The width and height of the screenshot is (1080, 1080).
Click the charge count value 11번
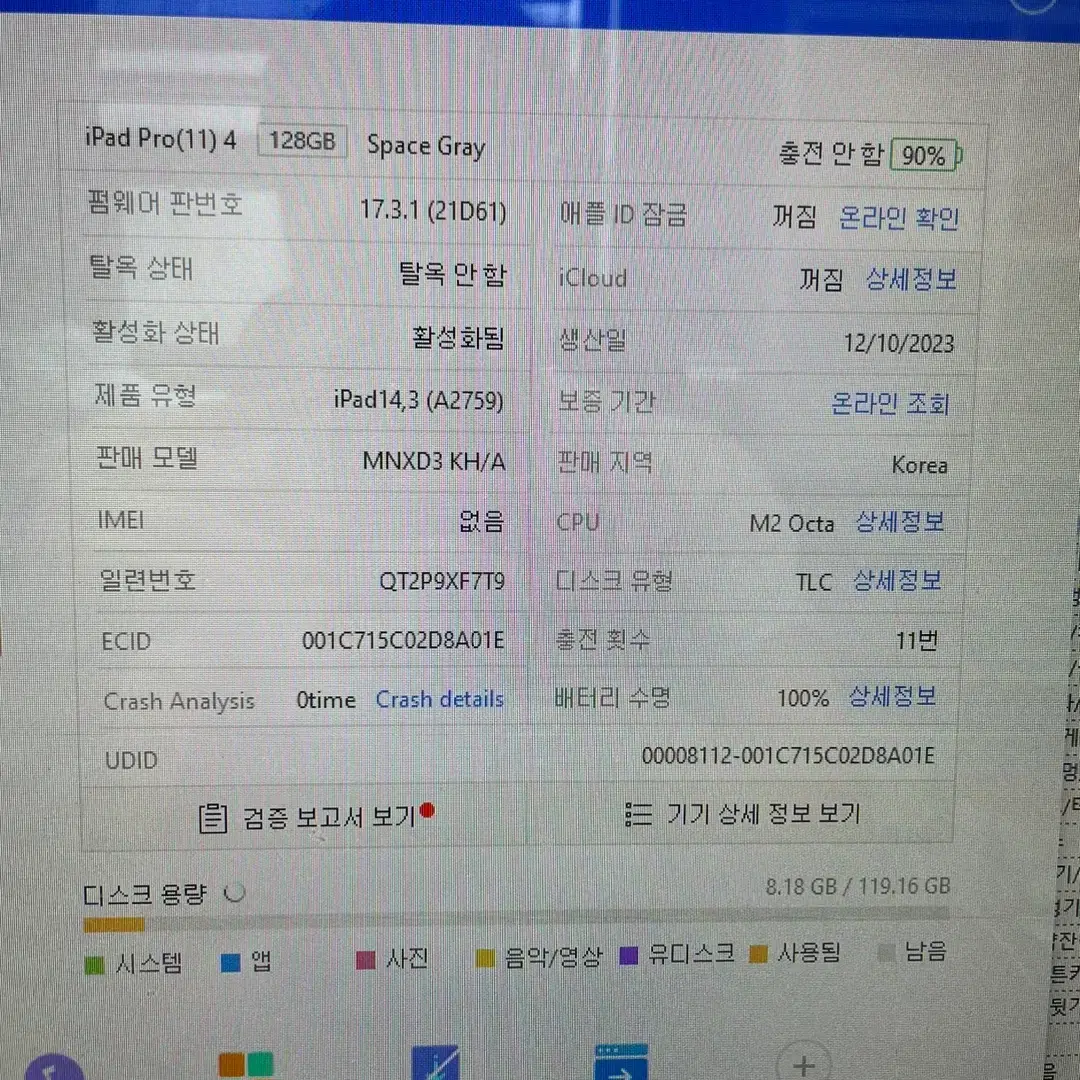[x=916, y=641]
